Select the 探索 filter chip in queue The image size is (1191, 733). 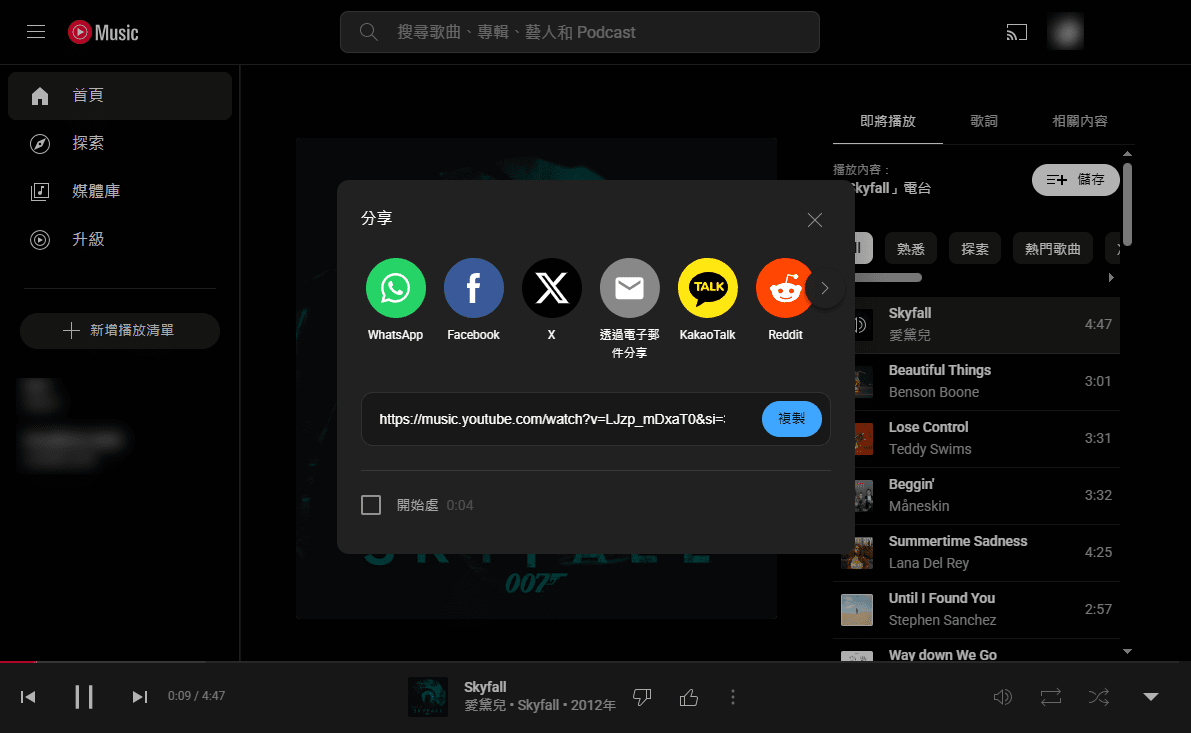coord(975,248)
